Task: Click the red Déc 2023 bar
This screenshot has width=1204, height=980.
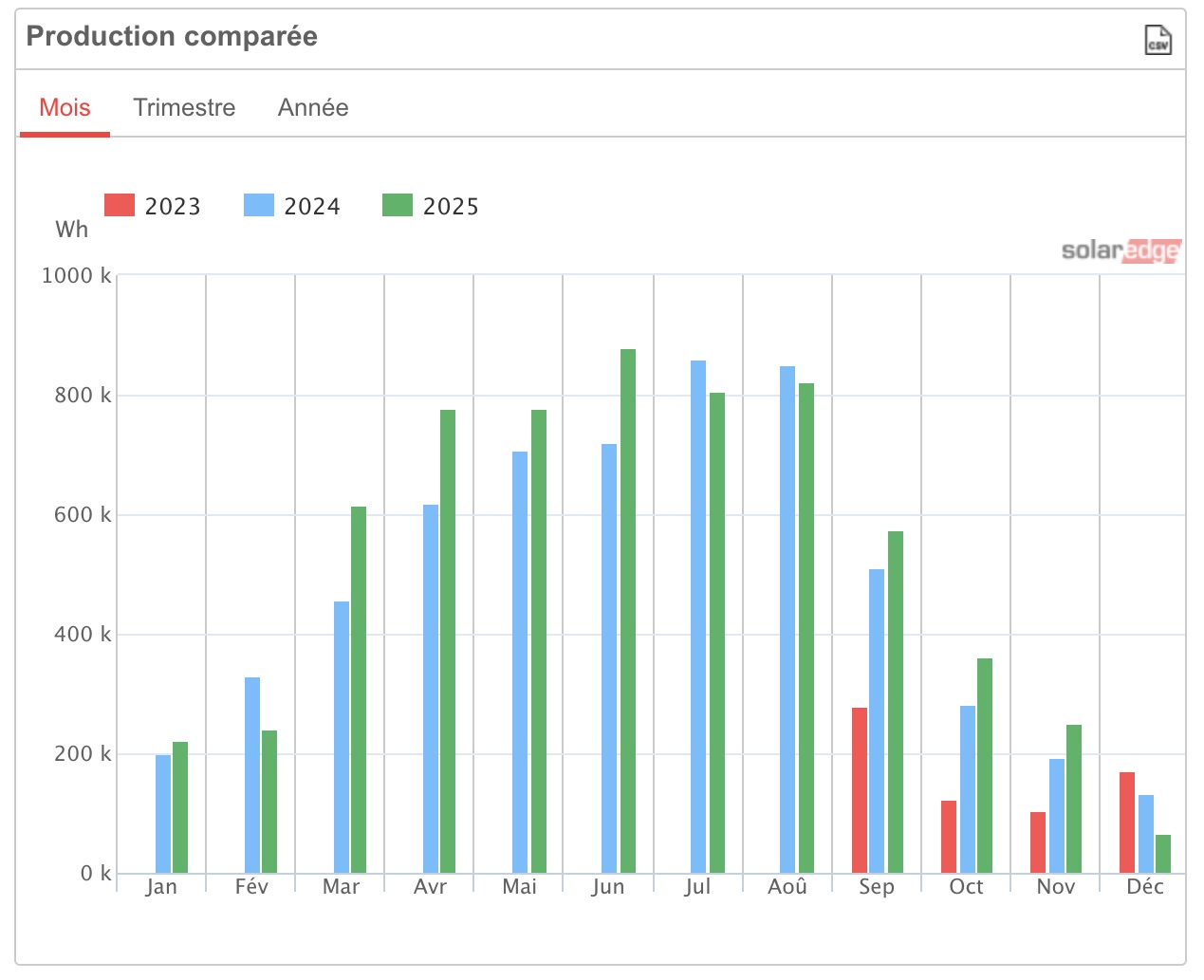Action: 1127,823
